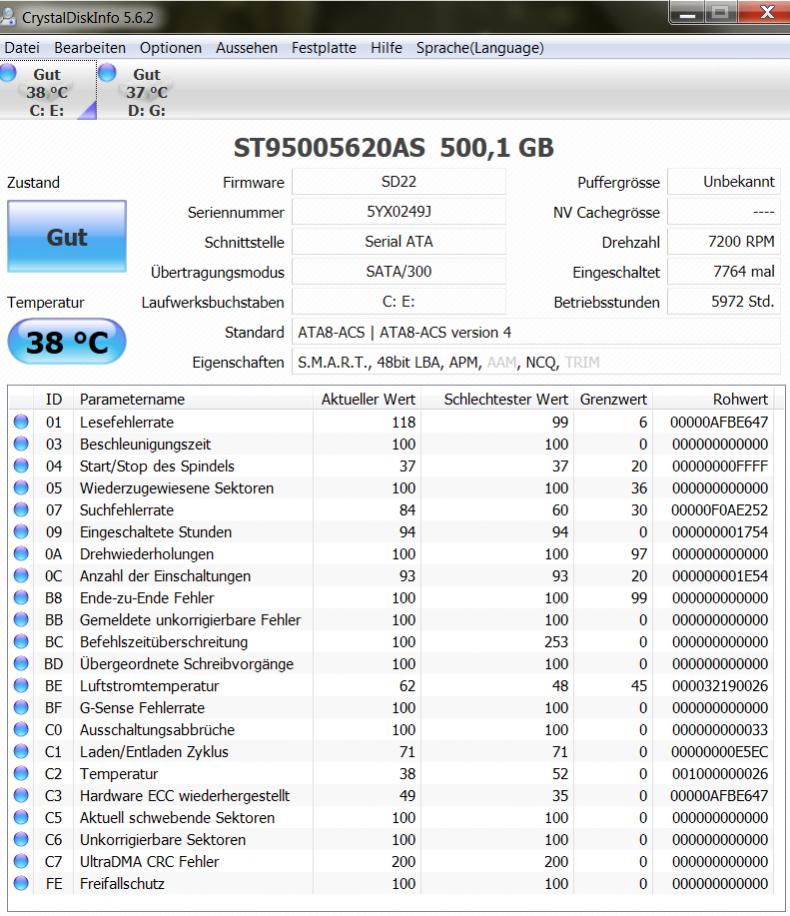Screen dimensions: 790x916
Task: Click the Aktueller Wert column header
Action: pyautogui.click(x=367, y=399)
